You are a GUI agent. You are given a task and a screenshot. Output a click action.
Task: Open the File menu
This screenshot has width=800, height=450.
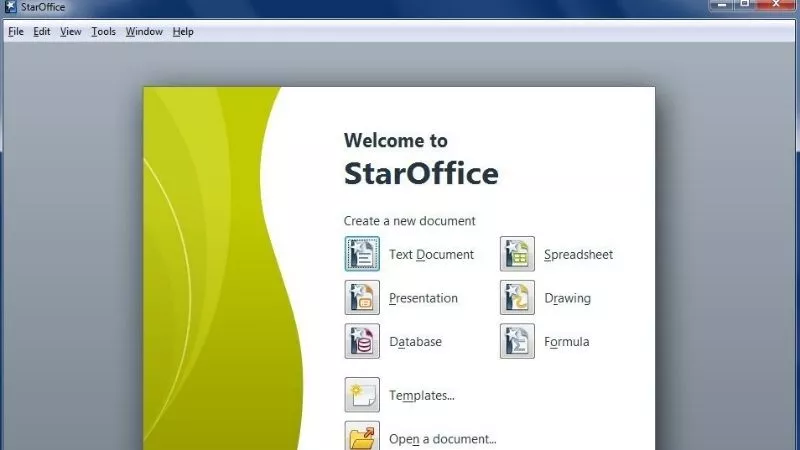pyautogui.click(x=15, y=32)
